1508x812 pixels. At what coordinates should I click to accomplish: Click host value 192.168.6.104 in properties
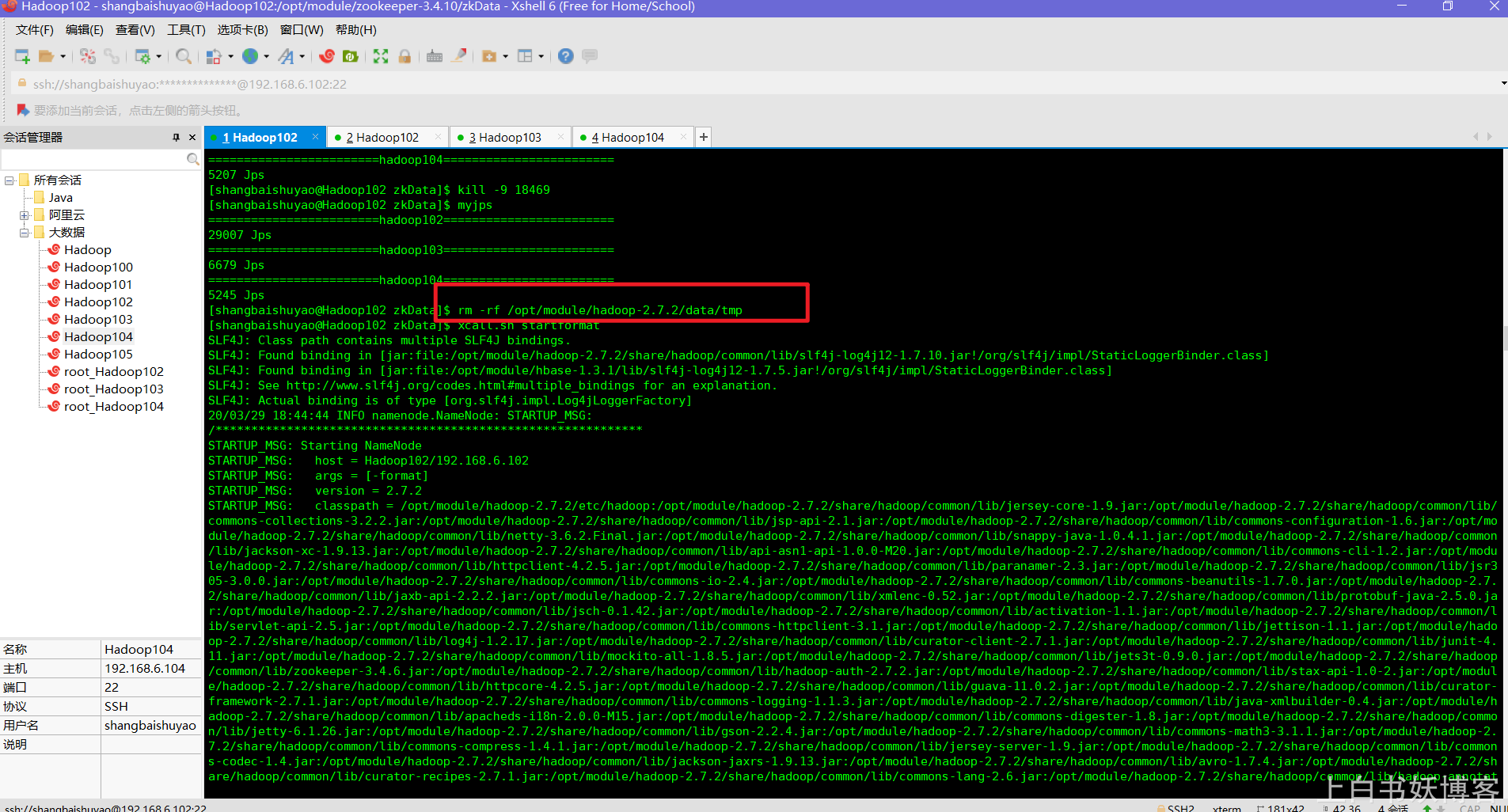145,669
